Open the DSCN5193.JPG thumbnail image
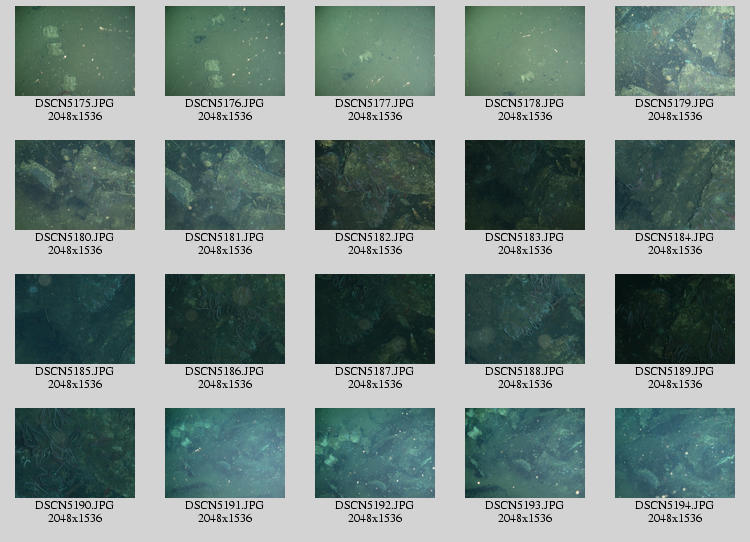 point(525,453)
